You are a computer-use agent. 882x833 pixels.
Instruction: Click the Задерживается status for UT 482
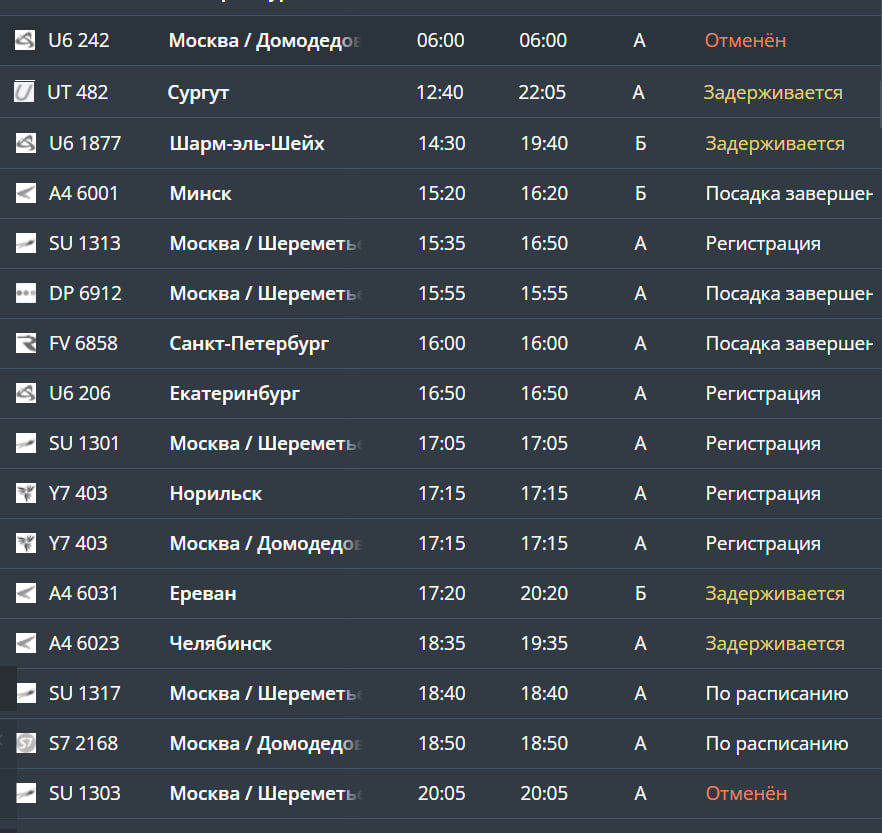click(x=773, y=93)
